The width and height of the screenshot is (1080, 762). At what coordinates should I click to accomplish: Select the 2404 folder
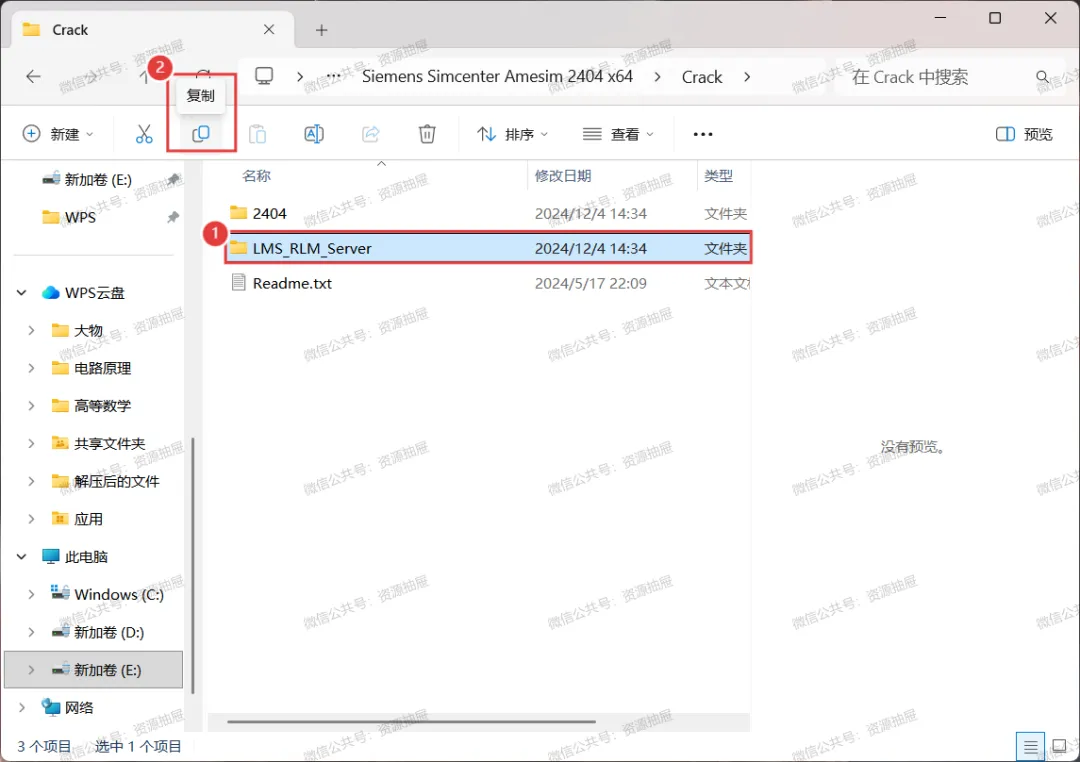pyautogui.click(x=488, y=214)
